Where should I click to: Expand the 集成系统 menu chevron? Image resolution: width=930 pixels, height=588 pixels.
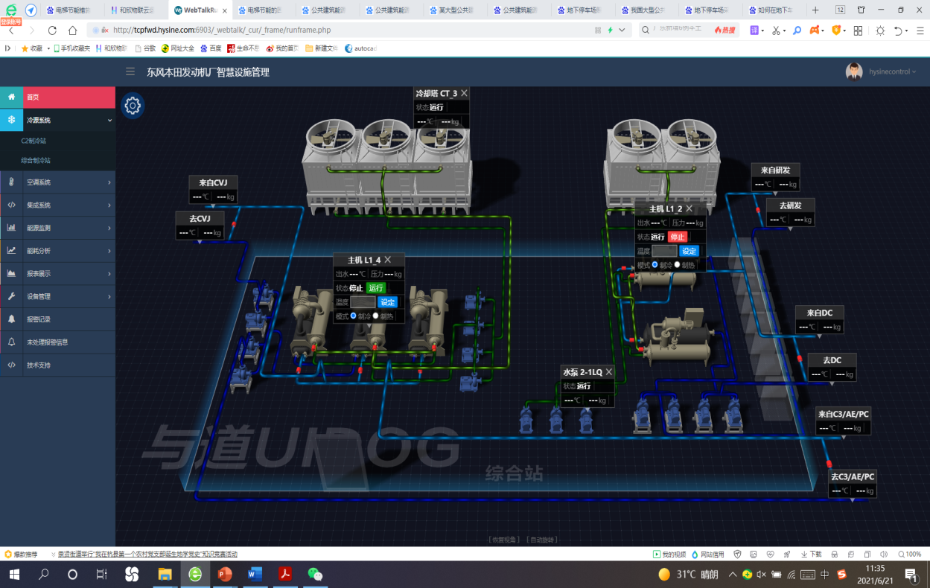110,205
